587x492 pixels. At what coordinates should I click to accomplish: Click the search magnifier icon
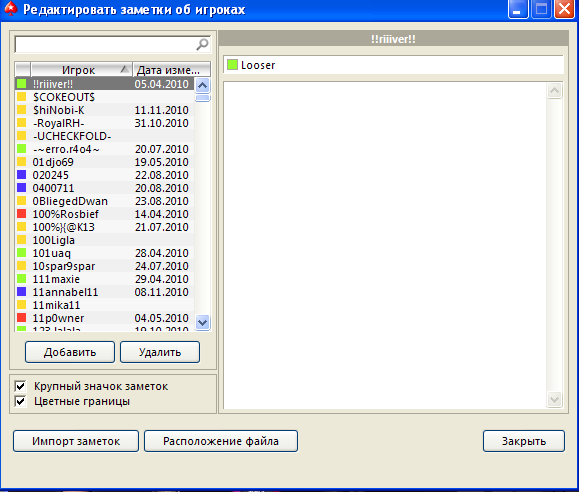point(202,44)
